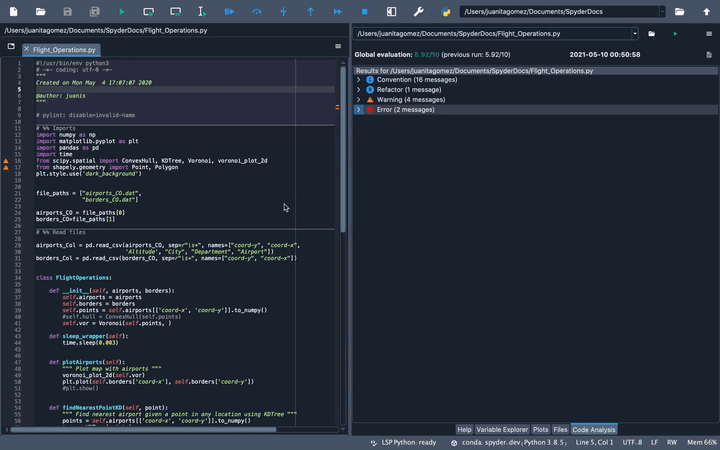Expand the Warning (4 messages) group
The width and height of the screenshot is (720, 450).
click(x=359, y=99)
